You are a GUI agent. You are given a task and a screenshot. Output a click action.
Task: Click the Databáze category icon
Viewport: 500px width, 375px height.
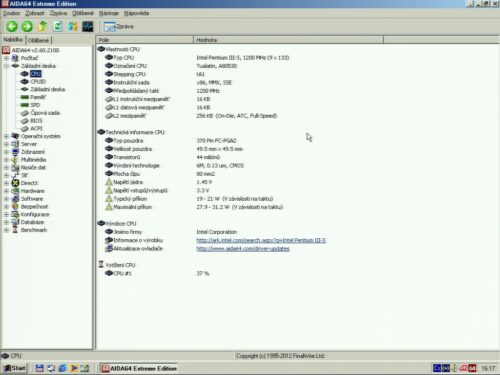click(15, 222)
